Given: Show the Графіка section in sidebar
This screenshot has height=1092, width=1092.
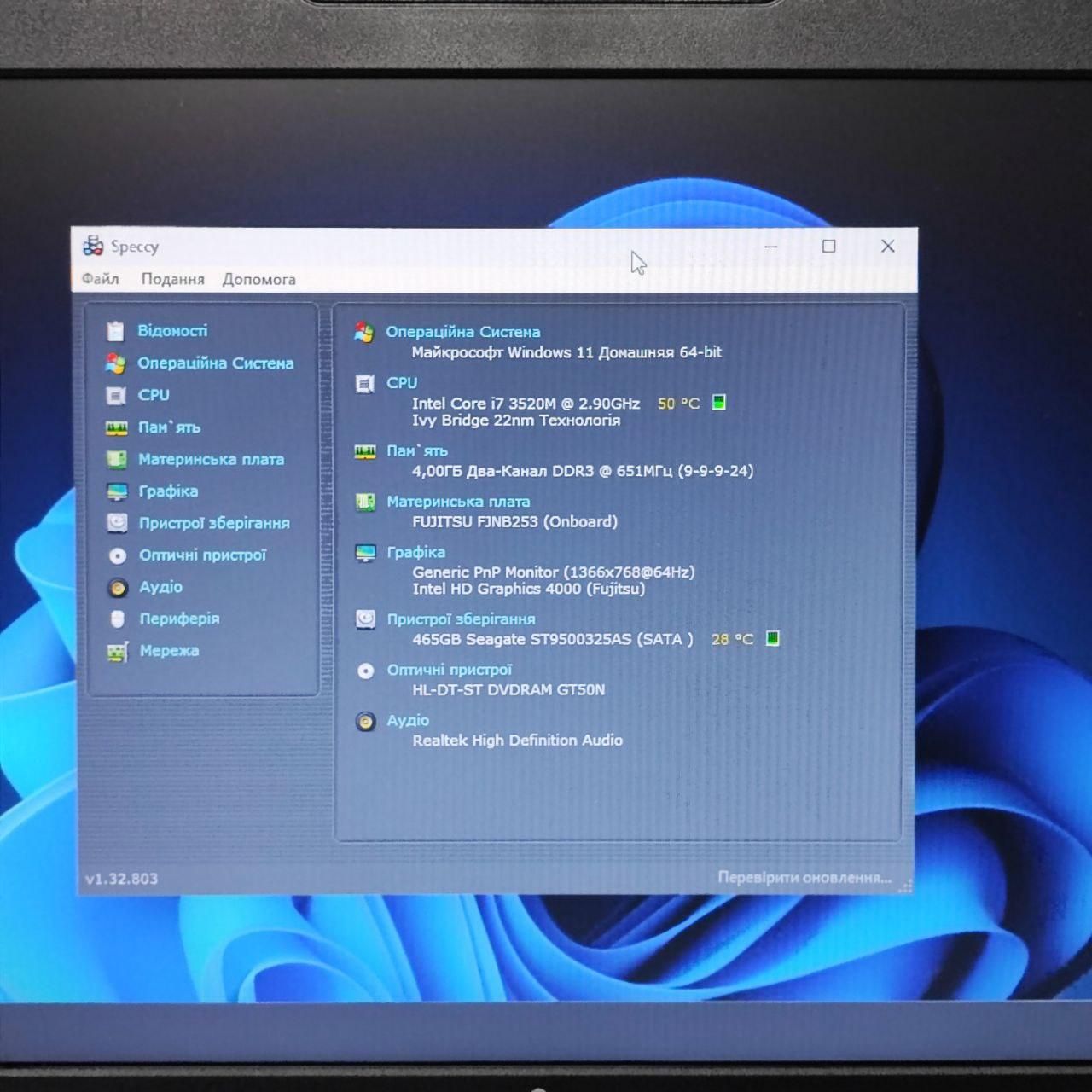Looking at the screenshot, I should point(169,491).
